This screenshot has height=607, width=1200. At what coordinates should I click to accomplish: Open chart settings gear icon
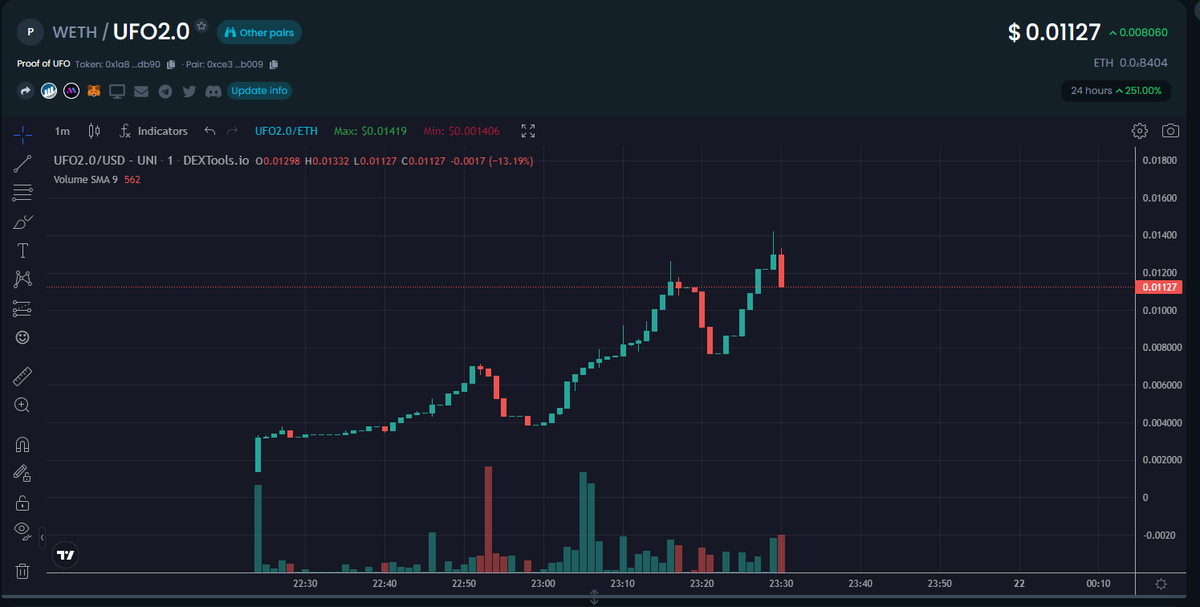click(x=1139, y=131)
